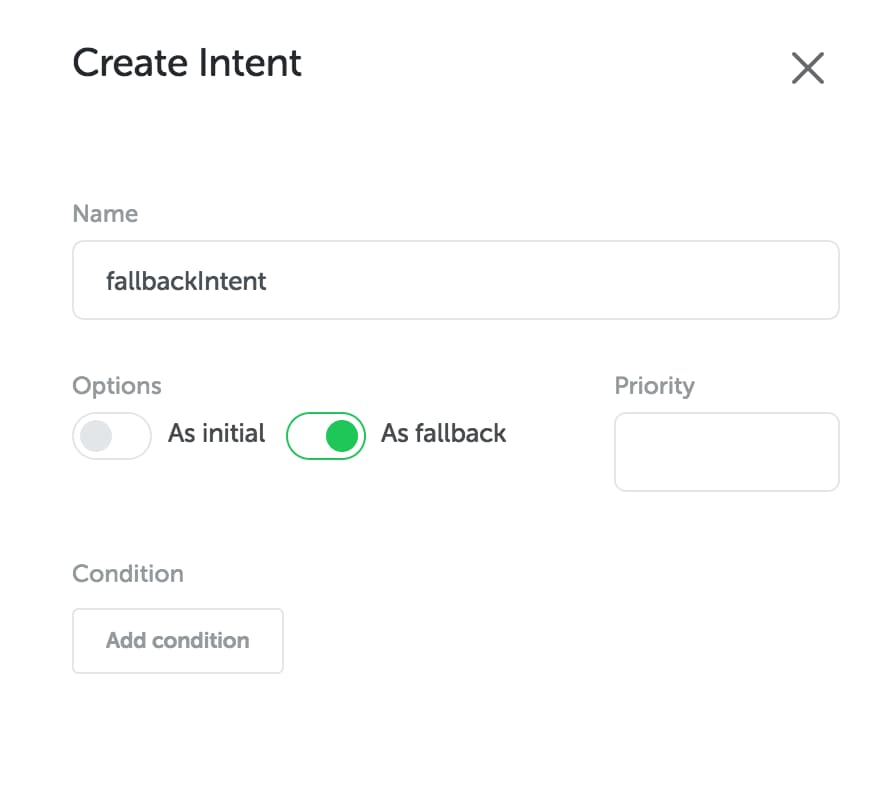Place cursor after fallbackIntent in Name box
Screen dimensions: 892x808
click(x=267, y=281)
